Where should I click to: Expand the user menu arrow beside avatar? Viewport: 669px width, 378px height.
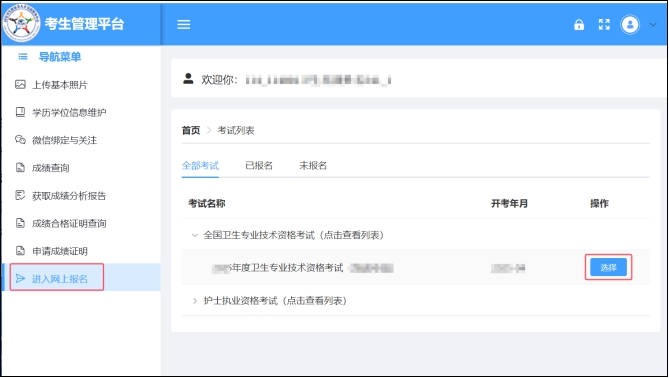point(653,24)
